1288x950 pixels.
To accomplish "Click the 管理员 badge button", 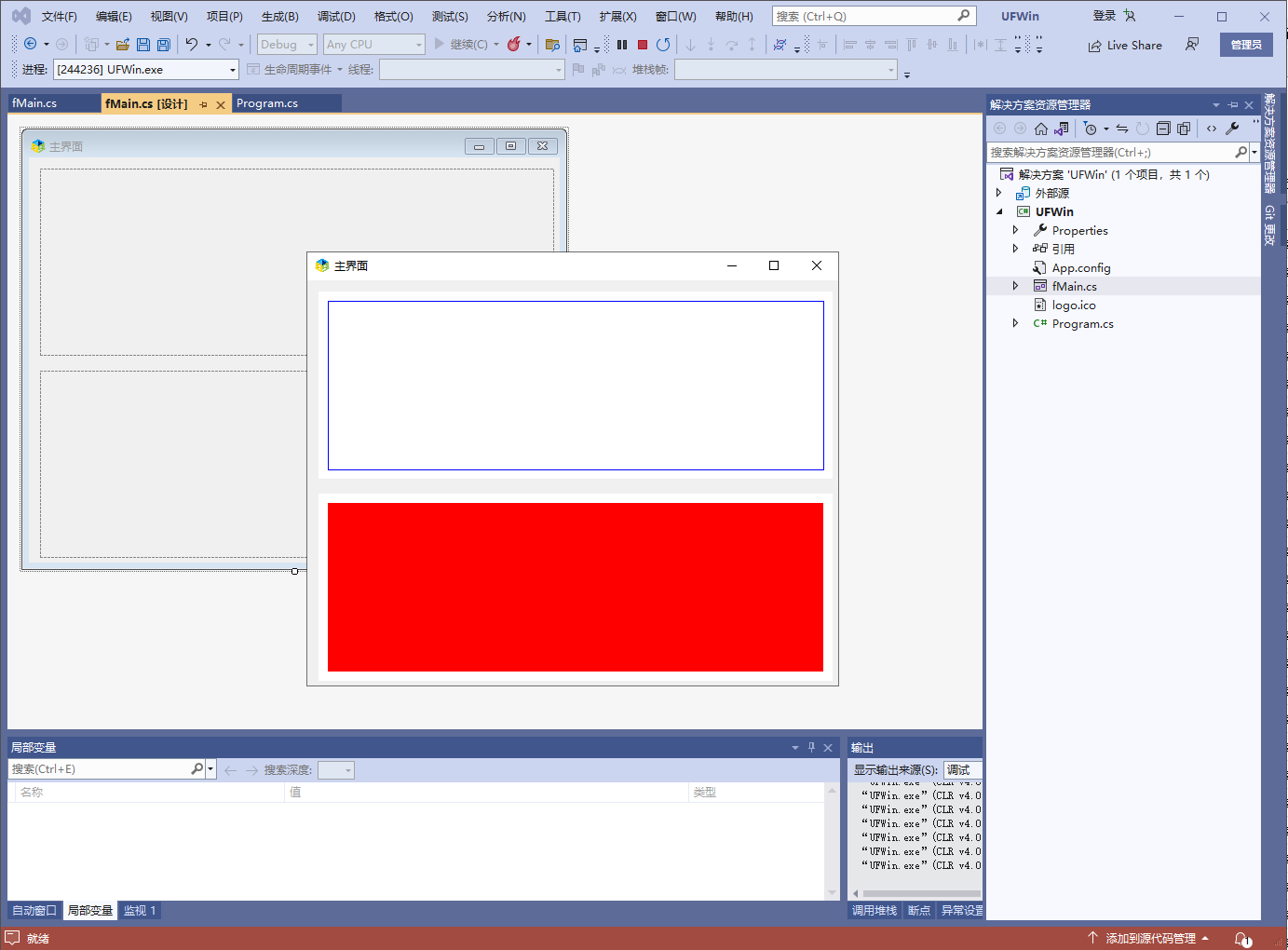I will 1246,45.
